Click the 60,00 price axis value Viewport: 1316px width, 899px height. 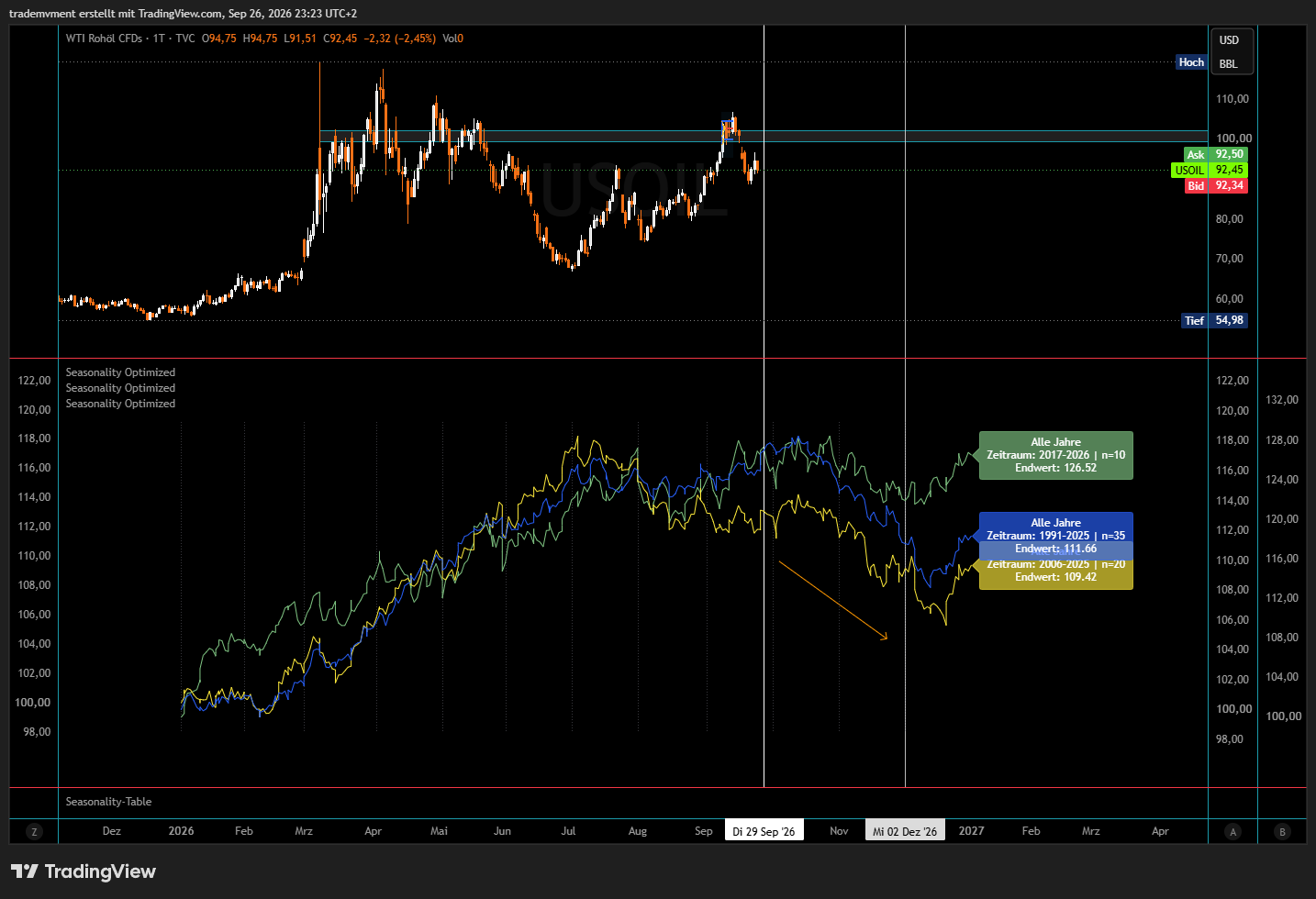point(1229,299)
